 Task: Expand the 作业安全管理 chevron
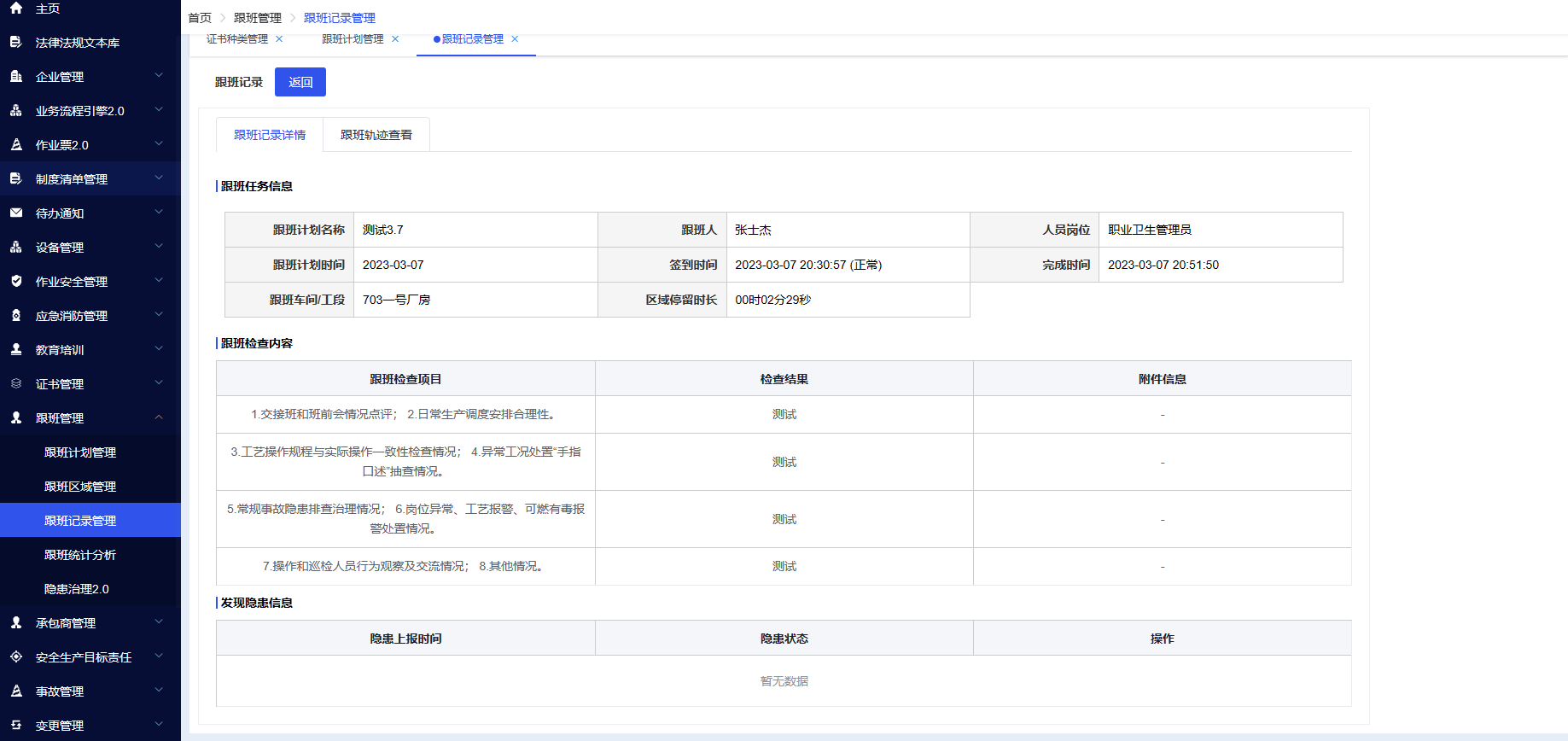tap(159, 280)
